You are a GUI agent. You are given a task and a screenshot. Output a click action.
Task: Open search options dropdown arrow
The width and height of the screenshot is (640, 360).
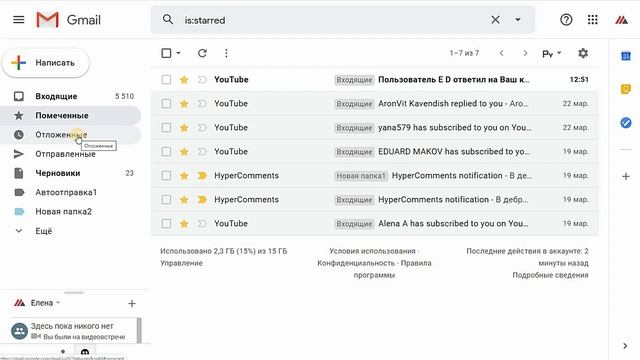(x=518, y=20)
